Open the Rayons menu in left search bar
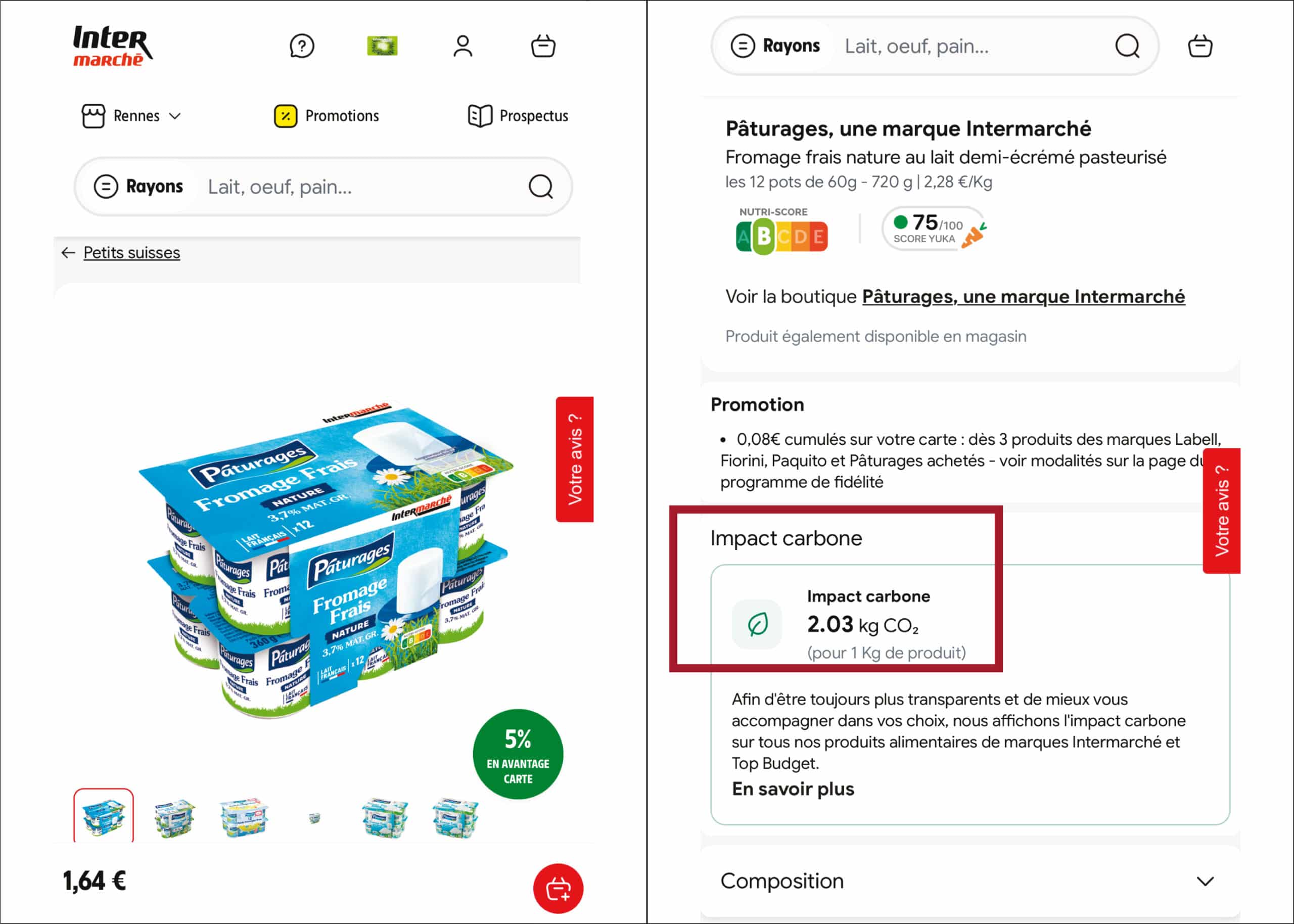Viewport: 1294px width, 924px height. pyautogui.click(x=139, y=186)
